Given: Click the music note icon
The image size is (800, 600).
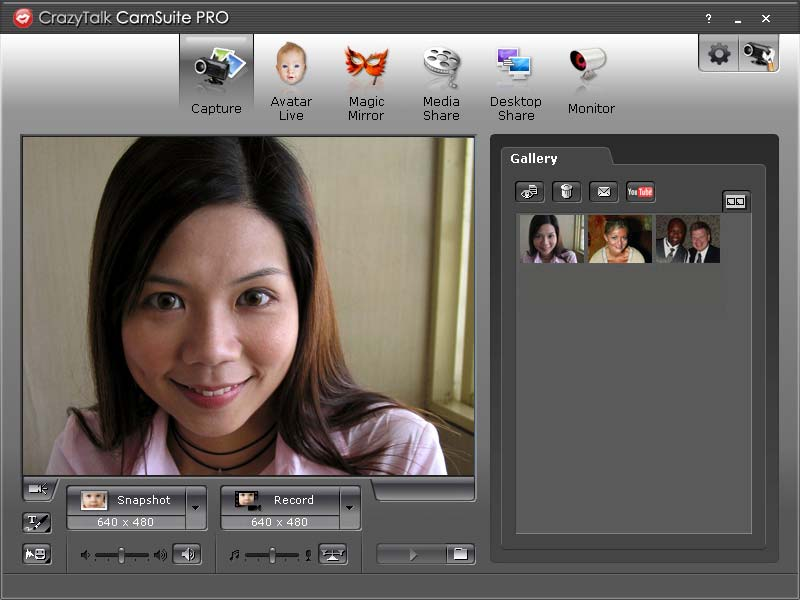Looking at the screenshot, I should coord(234,555).
